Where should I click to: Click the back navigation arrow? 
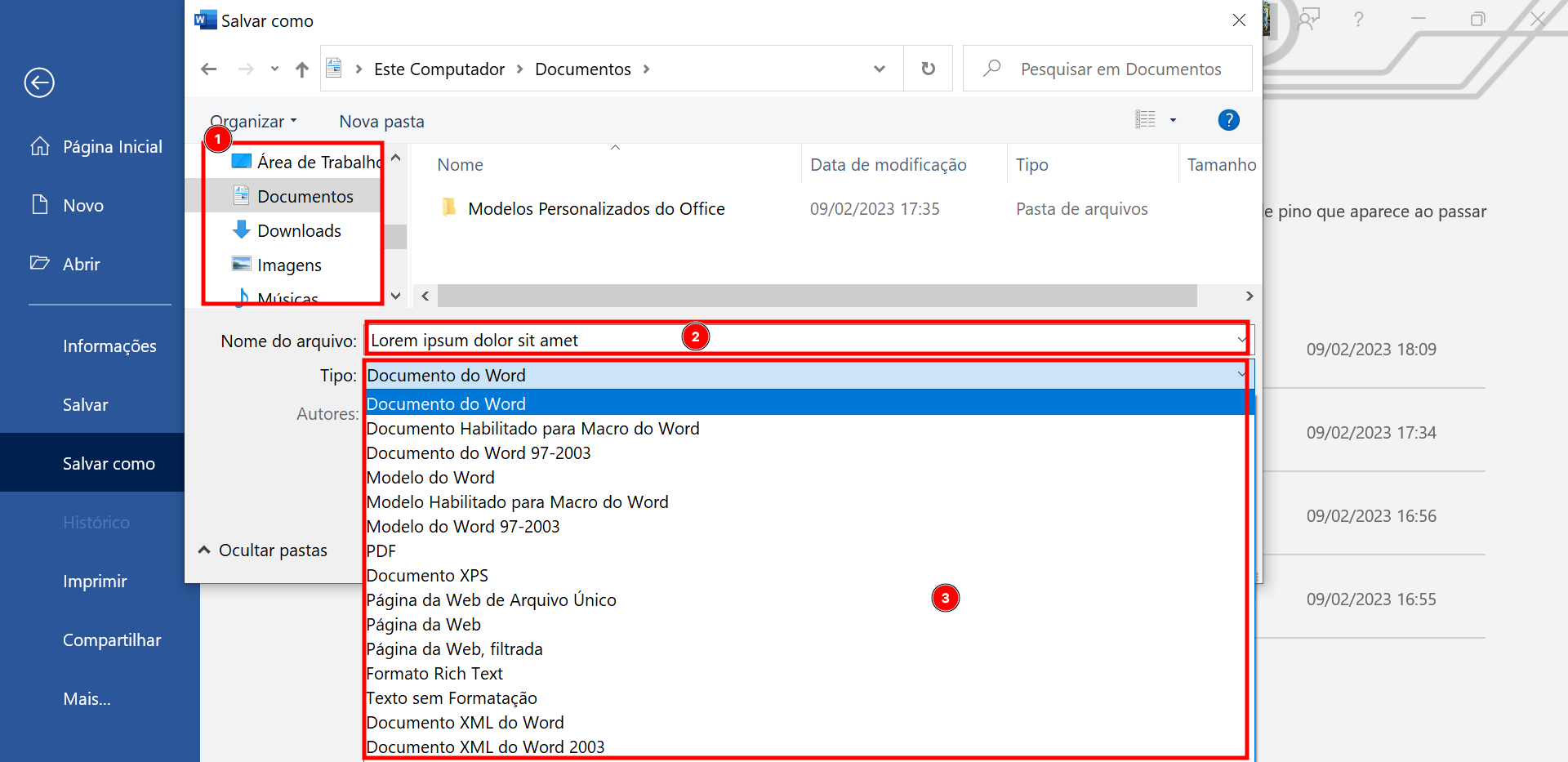[x=209, y=69]
